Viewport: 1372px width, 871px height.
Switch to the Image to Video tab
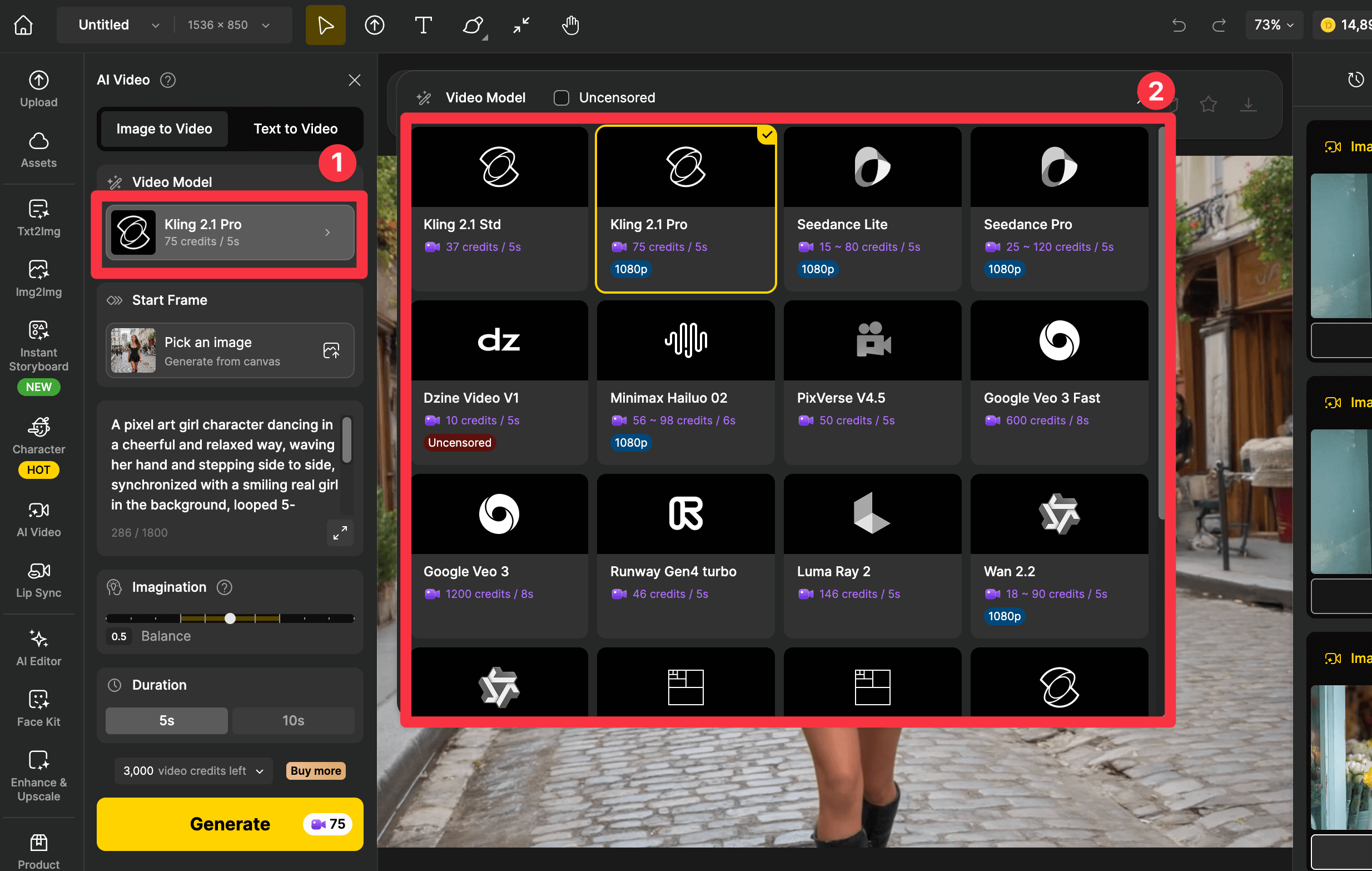(x=164, y=129)
